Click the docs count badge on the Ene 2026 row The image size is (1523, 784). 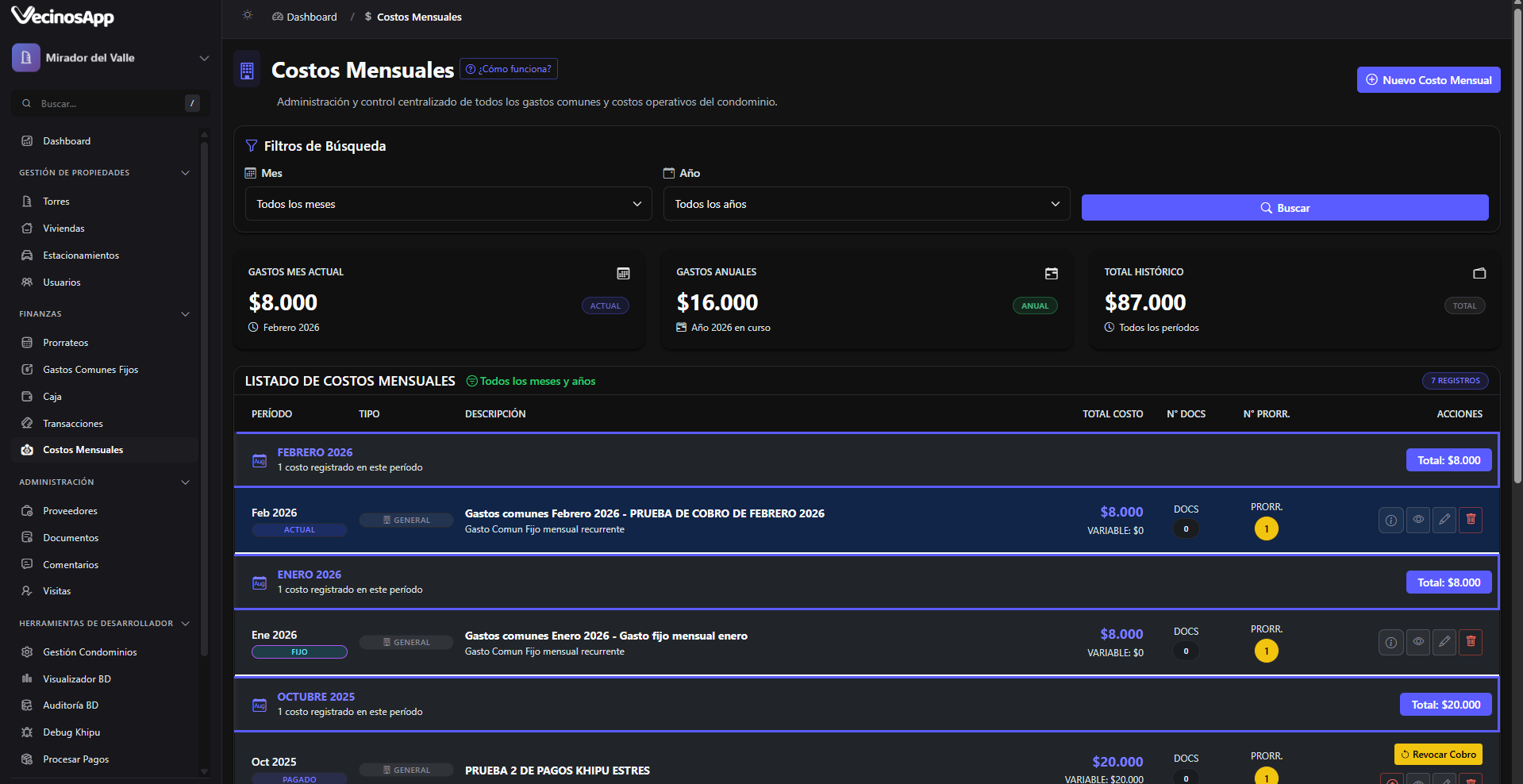pyautogui.click(x=1186, y=651)
